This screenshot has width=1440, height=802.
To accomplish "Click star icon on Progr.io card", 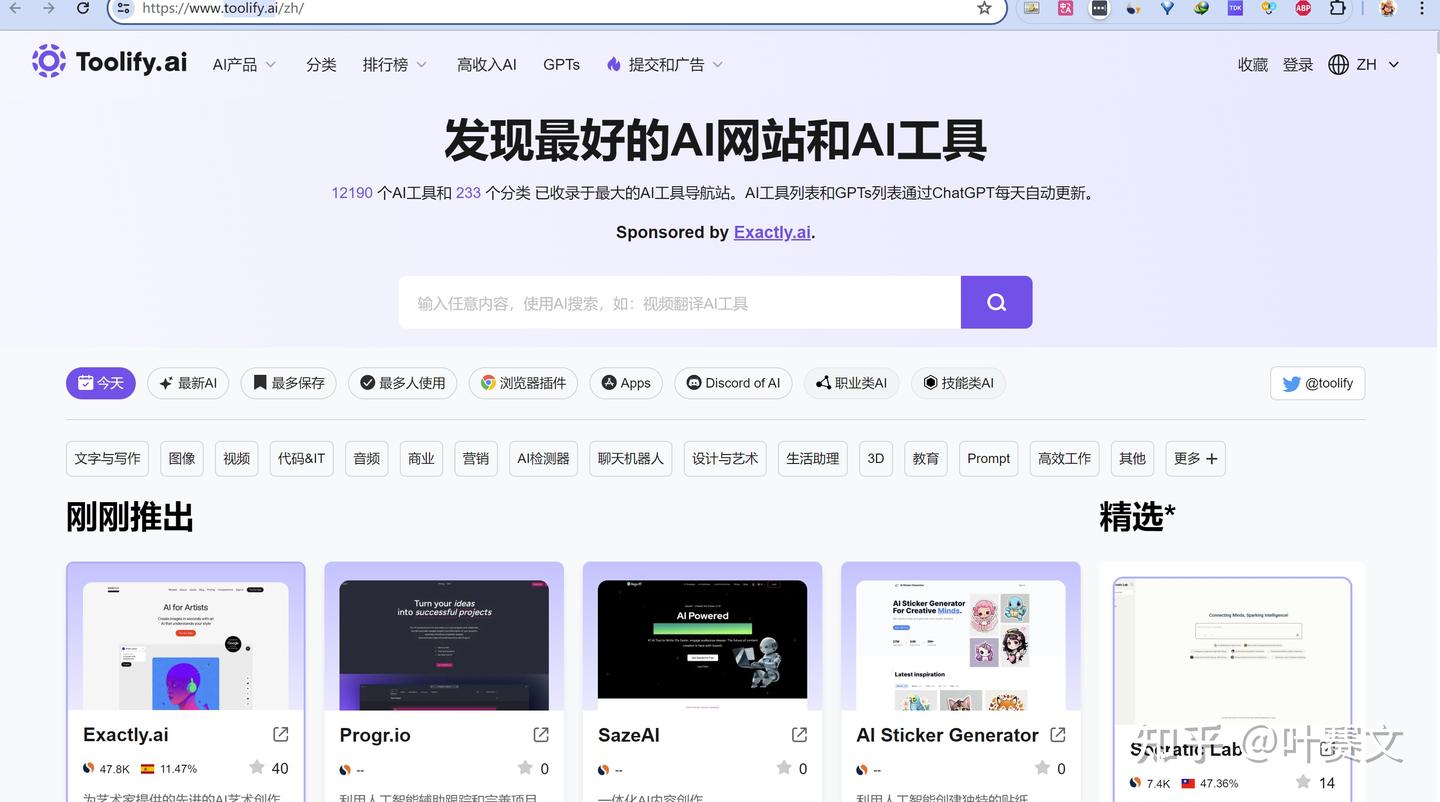I will pos(525,767).
